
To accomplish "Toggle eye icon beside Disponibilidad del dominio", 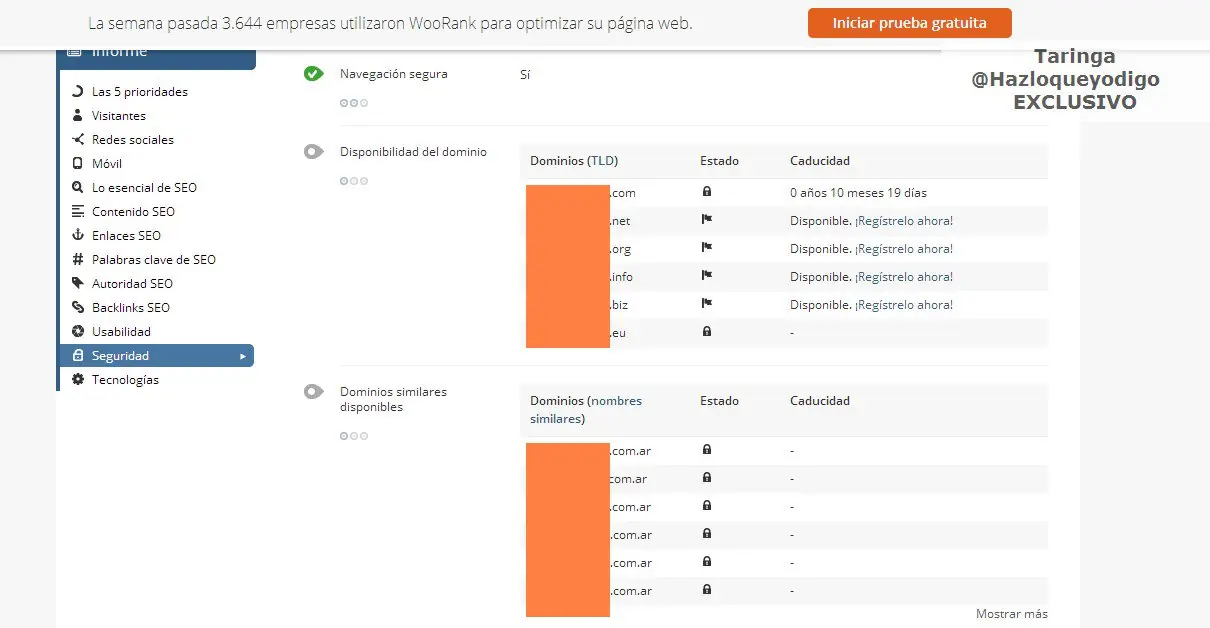I will (314, 152).
